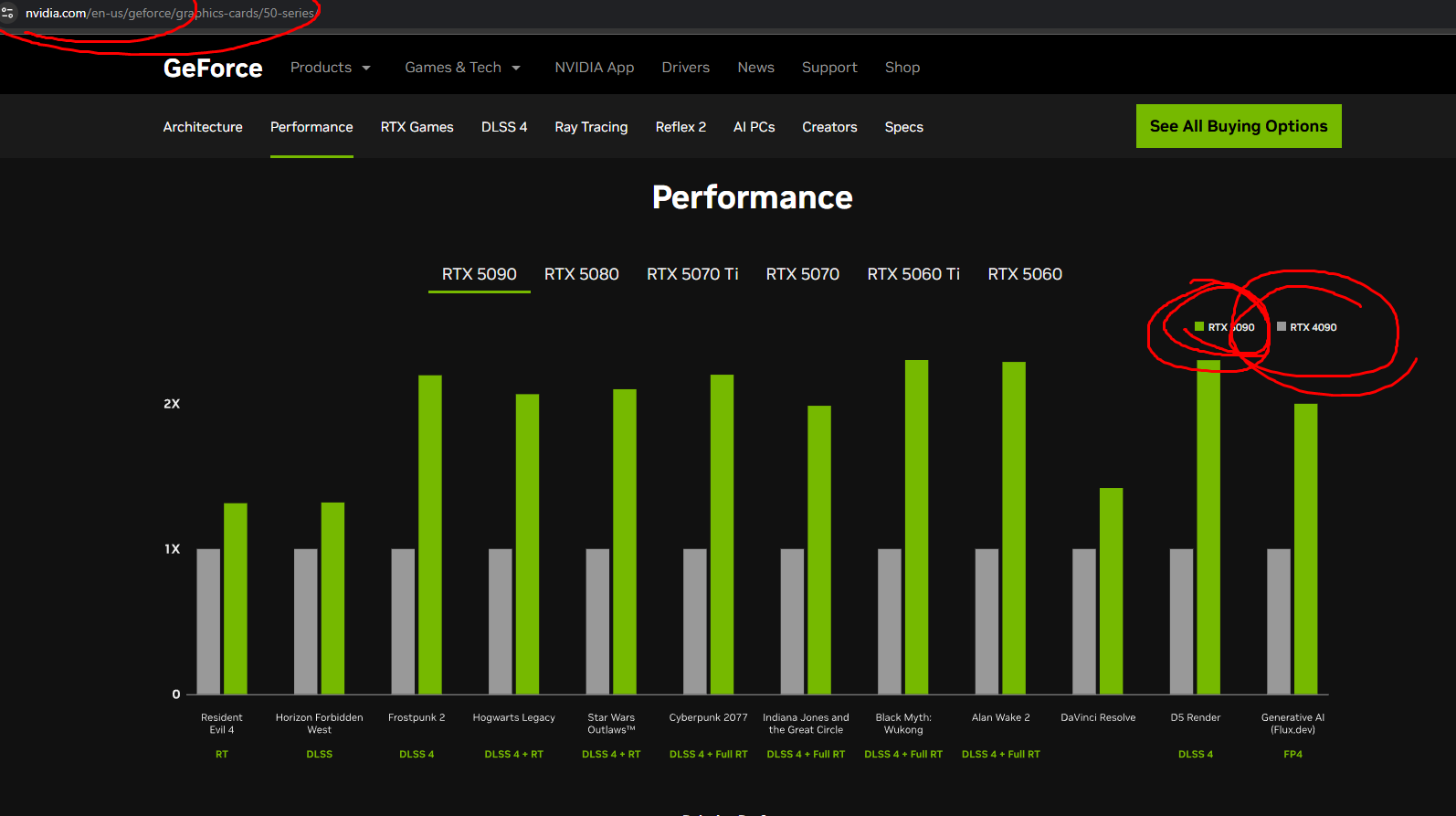Visit the Shop link
The width and height of the screenshot is (1456, 816).
(x=902, y=68)
